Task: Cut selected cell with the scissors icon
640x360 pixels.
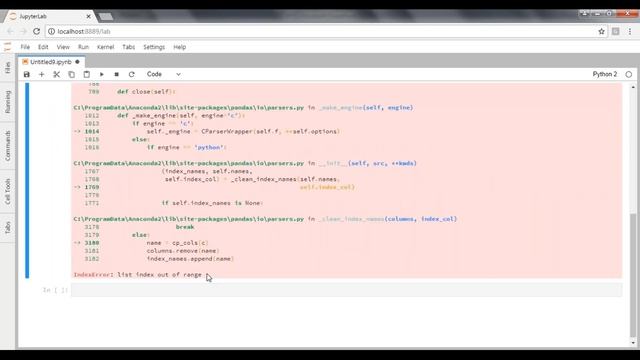Action: click(56, 74)
